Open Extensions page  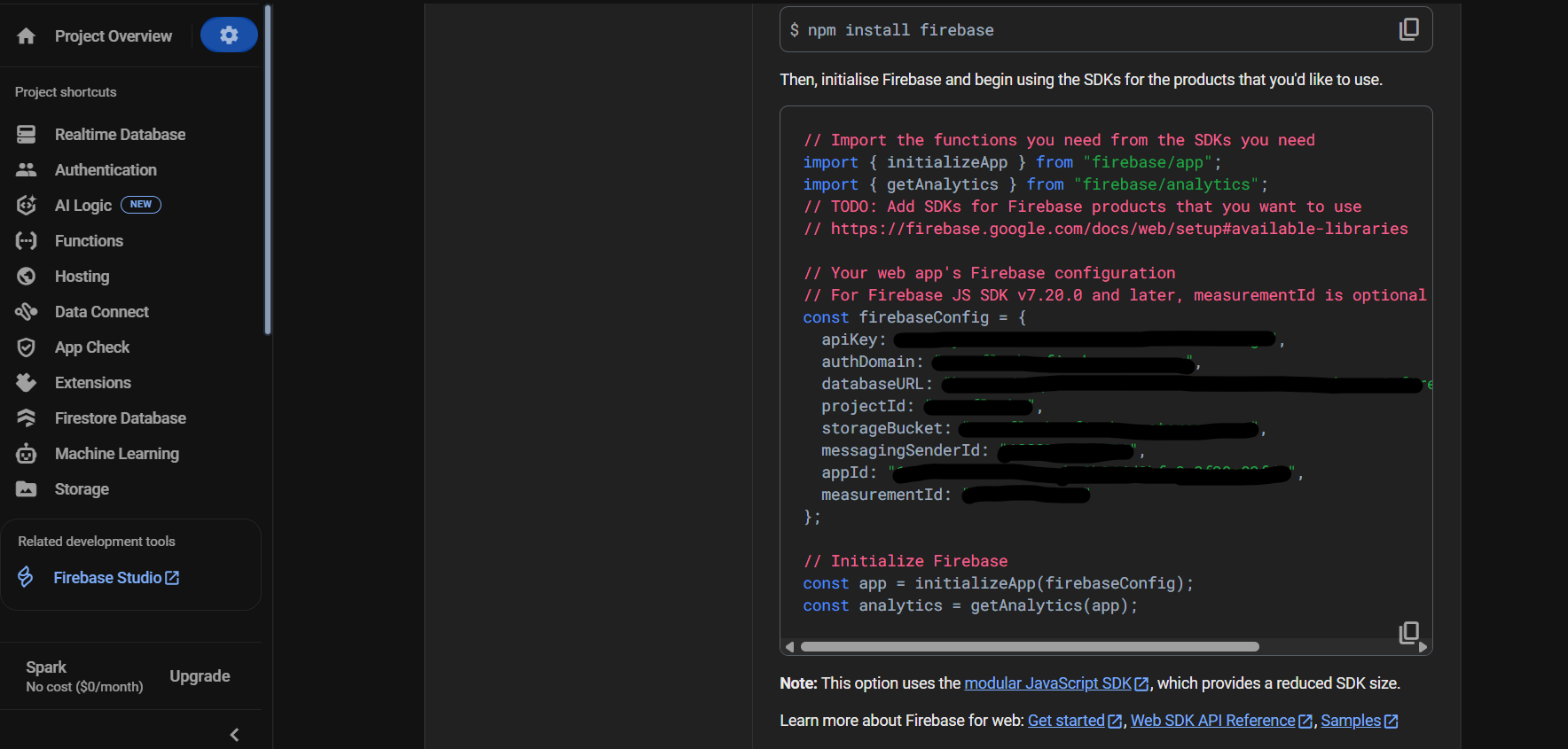93,383
